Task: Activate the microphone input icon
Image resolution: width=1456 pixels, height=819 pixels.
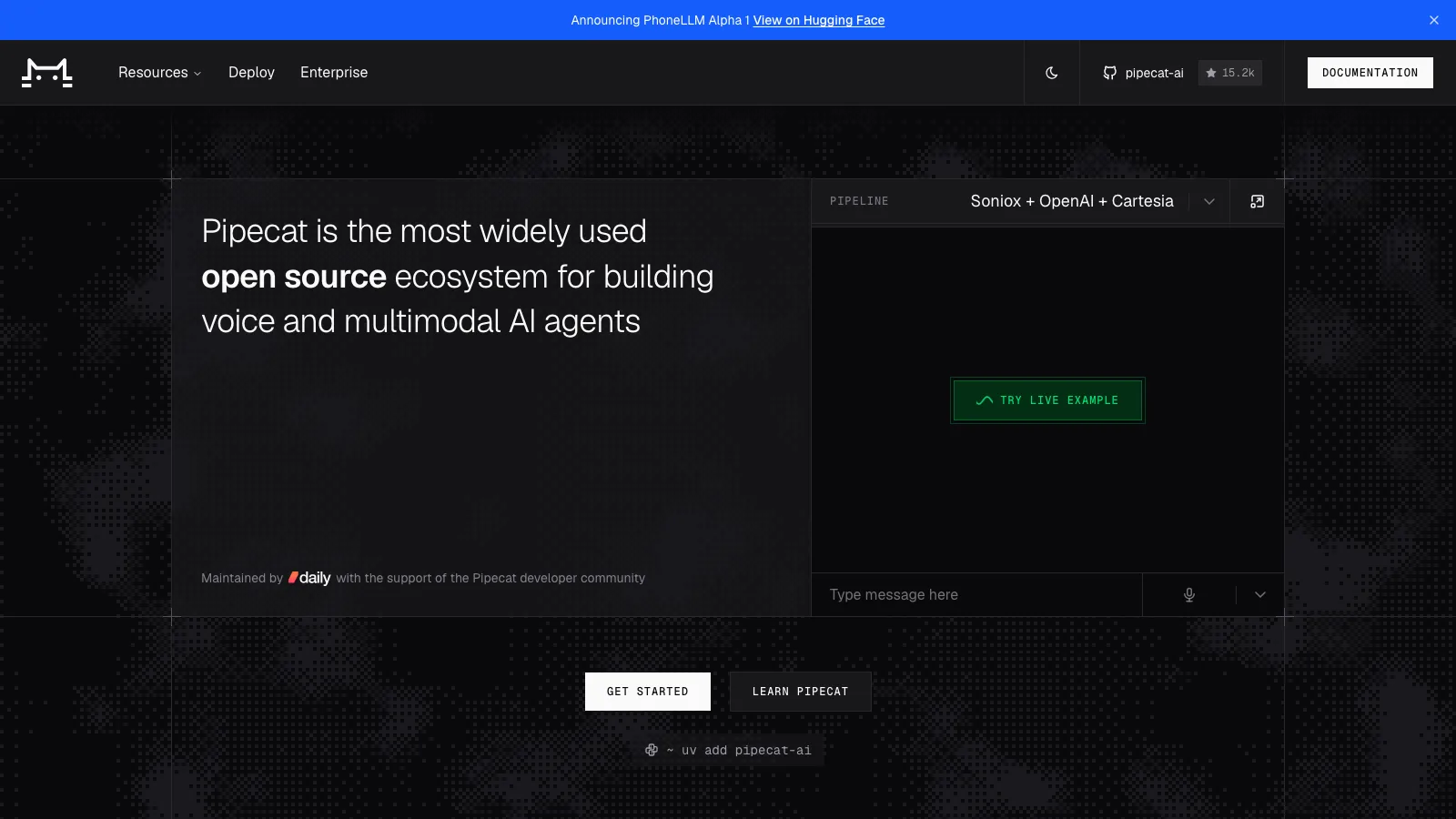Action: [1189, 594]
